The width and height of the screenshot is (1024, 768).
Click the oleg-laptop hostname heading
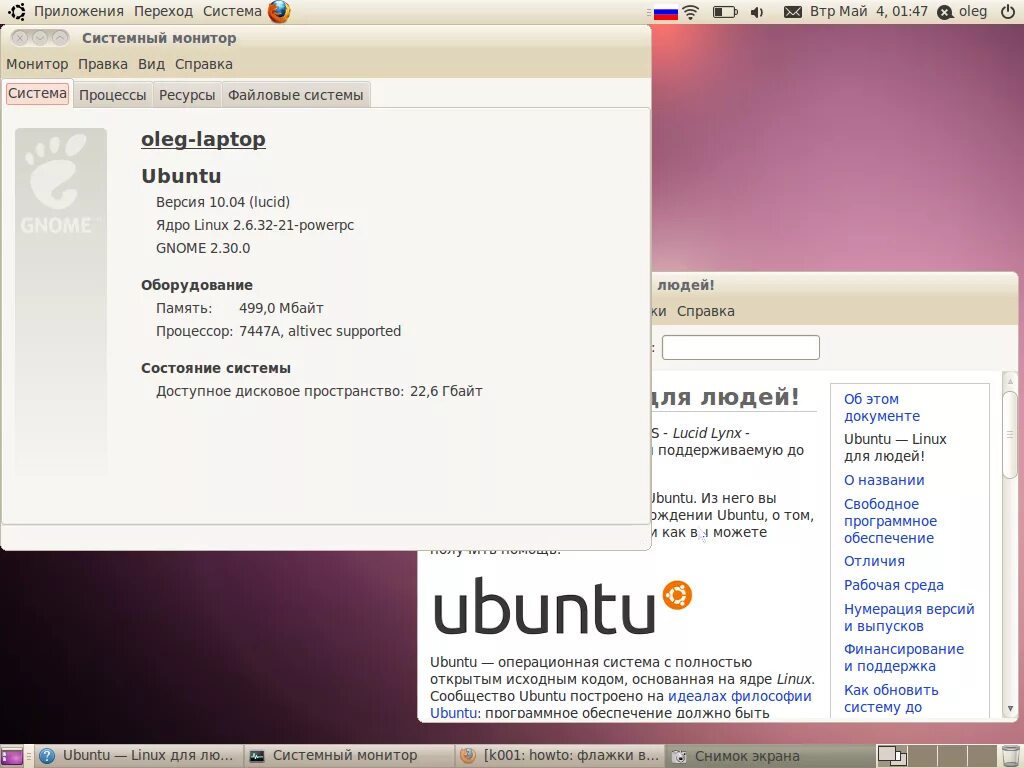click(203, 139)
